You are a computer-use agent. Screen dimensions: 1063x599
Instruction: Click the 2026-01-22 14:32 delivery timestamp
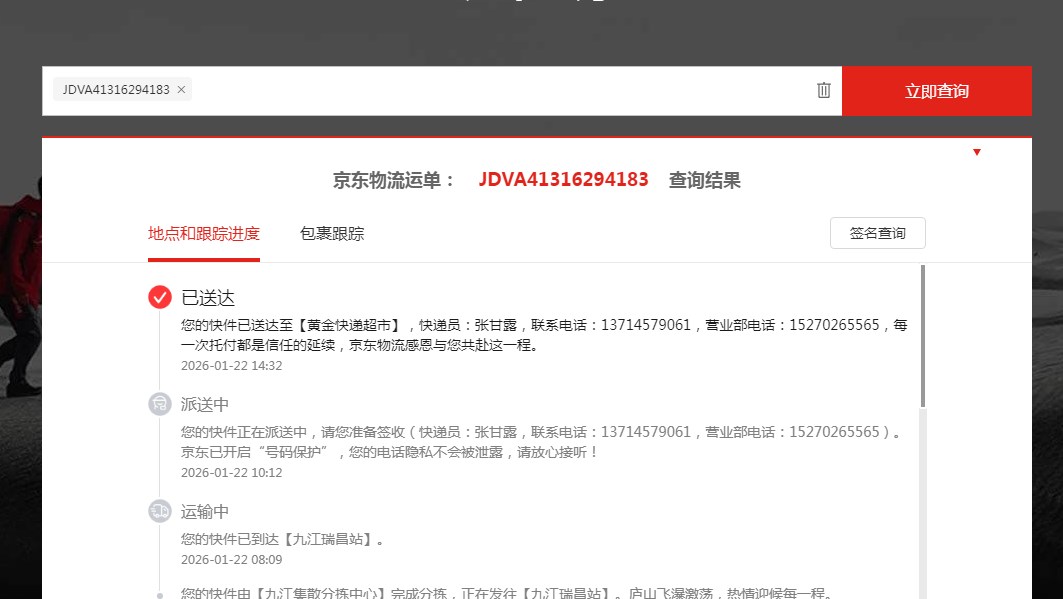[x=232, y=366]
